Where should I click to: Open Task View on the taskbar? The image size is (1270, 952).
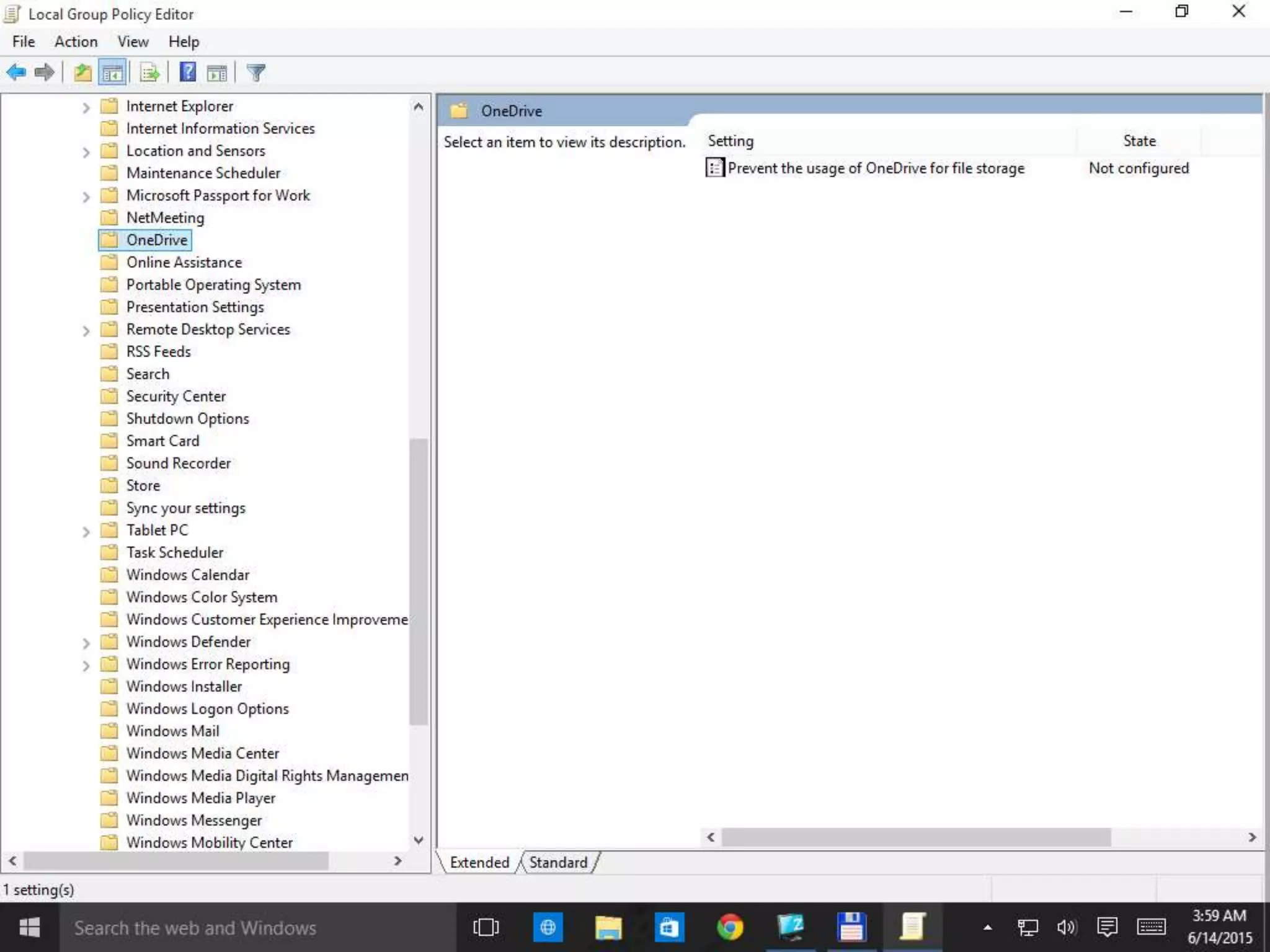coord(486,927)
